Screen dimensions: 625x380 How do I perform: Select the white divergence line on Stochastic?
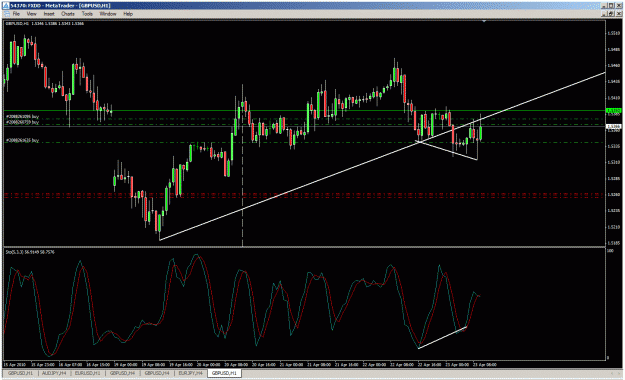click(x=442, y=338)
